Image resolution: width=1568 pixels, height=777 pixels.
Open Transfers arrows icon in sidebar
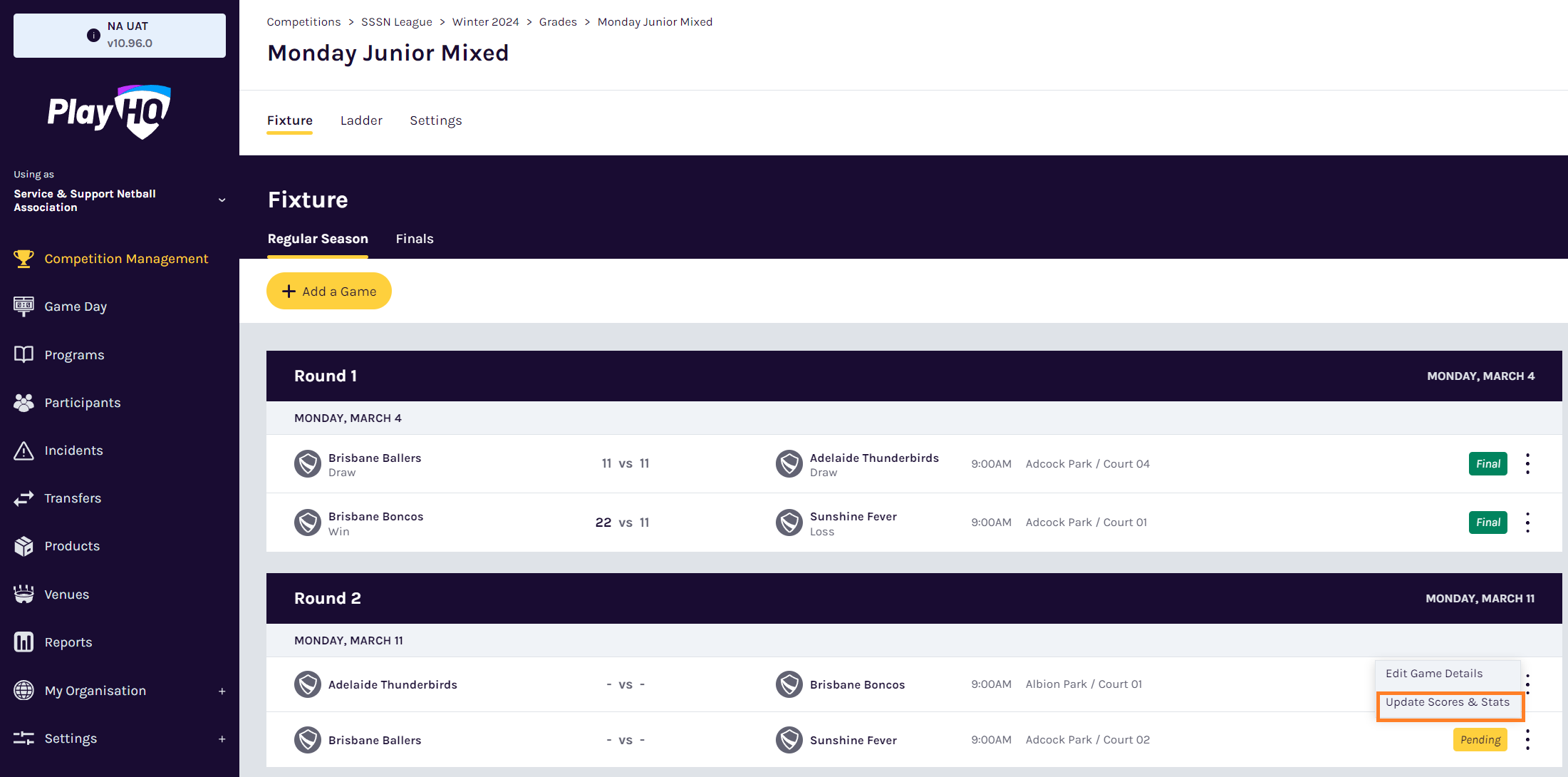point(24,498)
